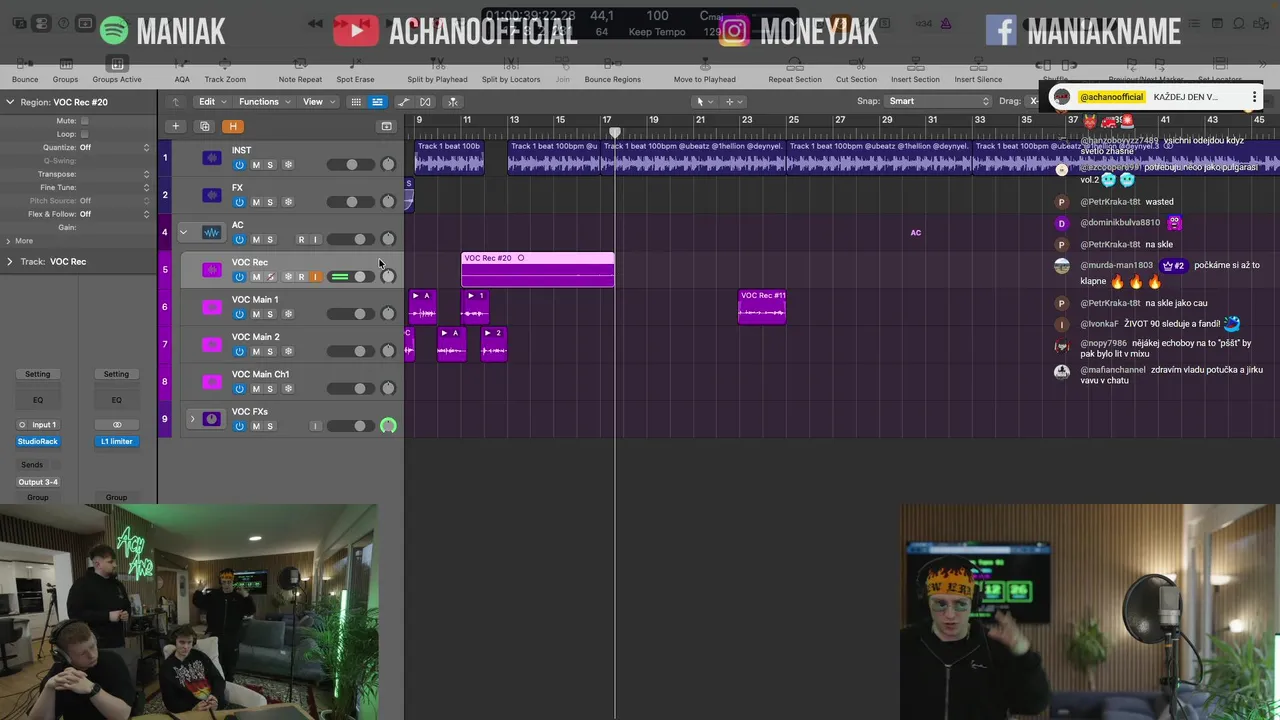The width and height of the screenshot is (1280, 720).
Task: Click the Output 3-4 routing button
Action: tap(38, 482)
